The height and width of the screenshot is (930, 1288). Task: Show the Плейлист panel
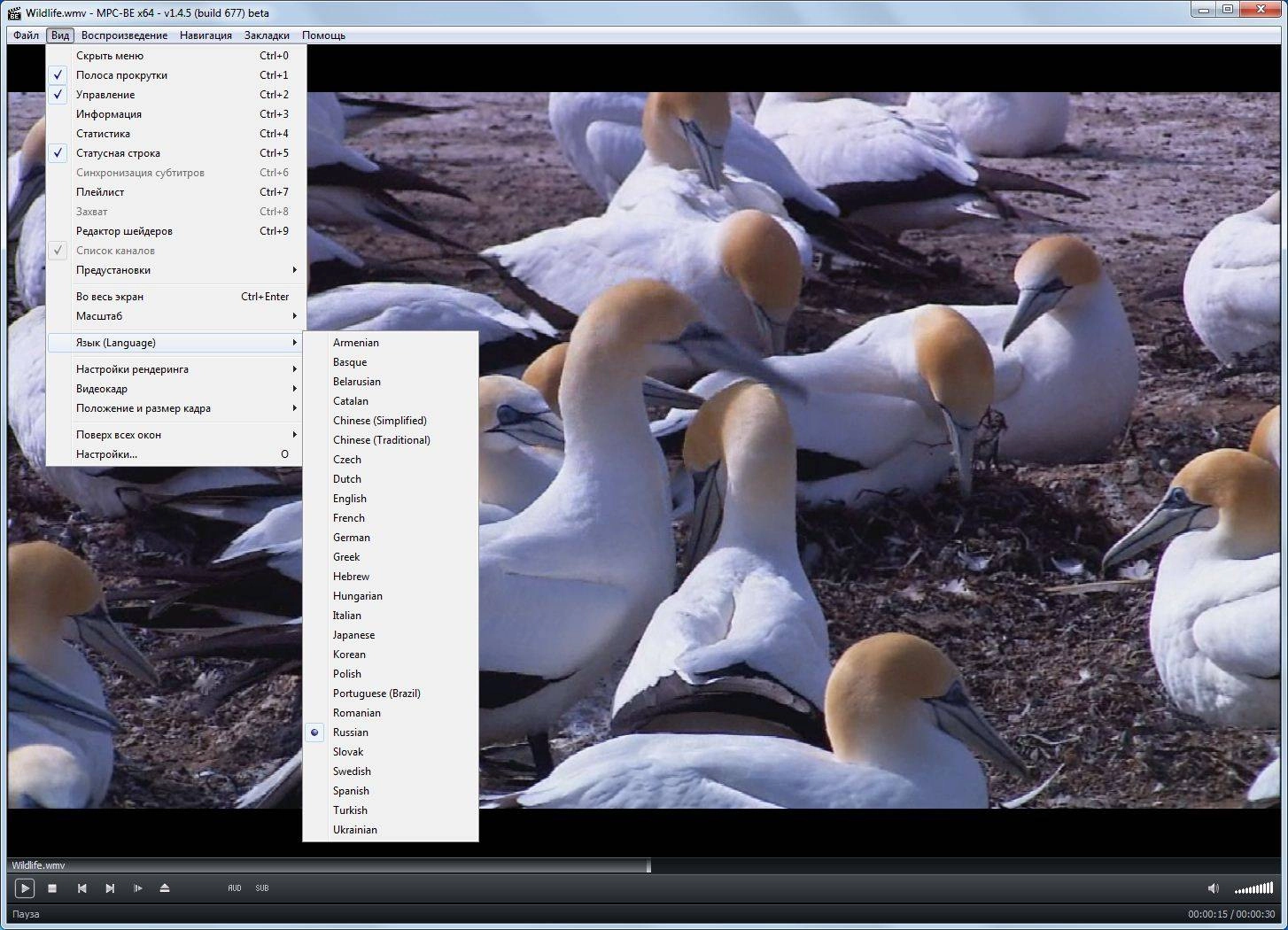176,192
